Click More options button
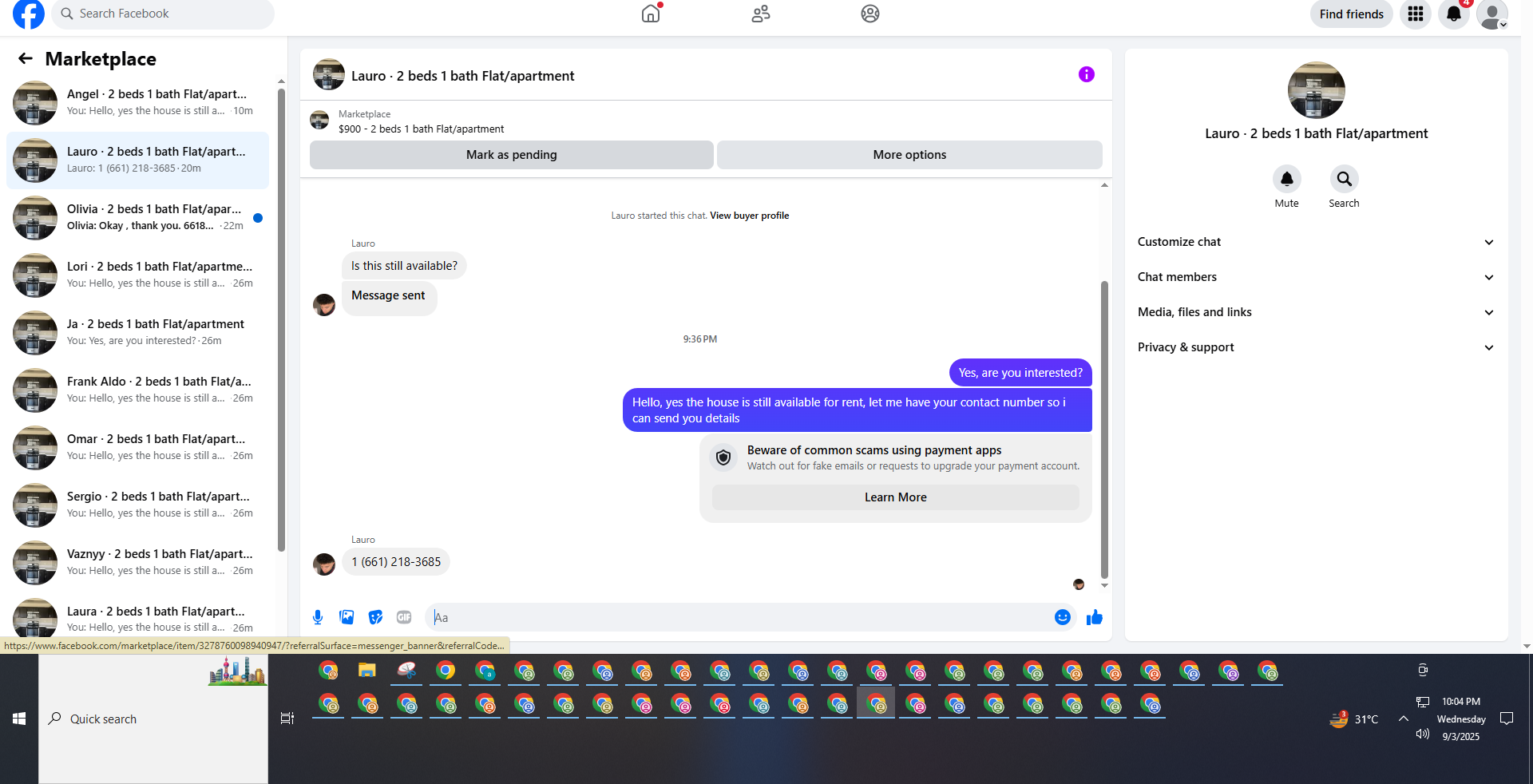The image size is (1533, 784). pyautogui.click(x=909, y=155)
